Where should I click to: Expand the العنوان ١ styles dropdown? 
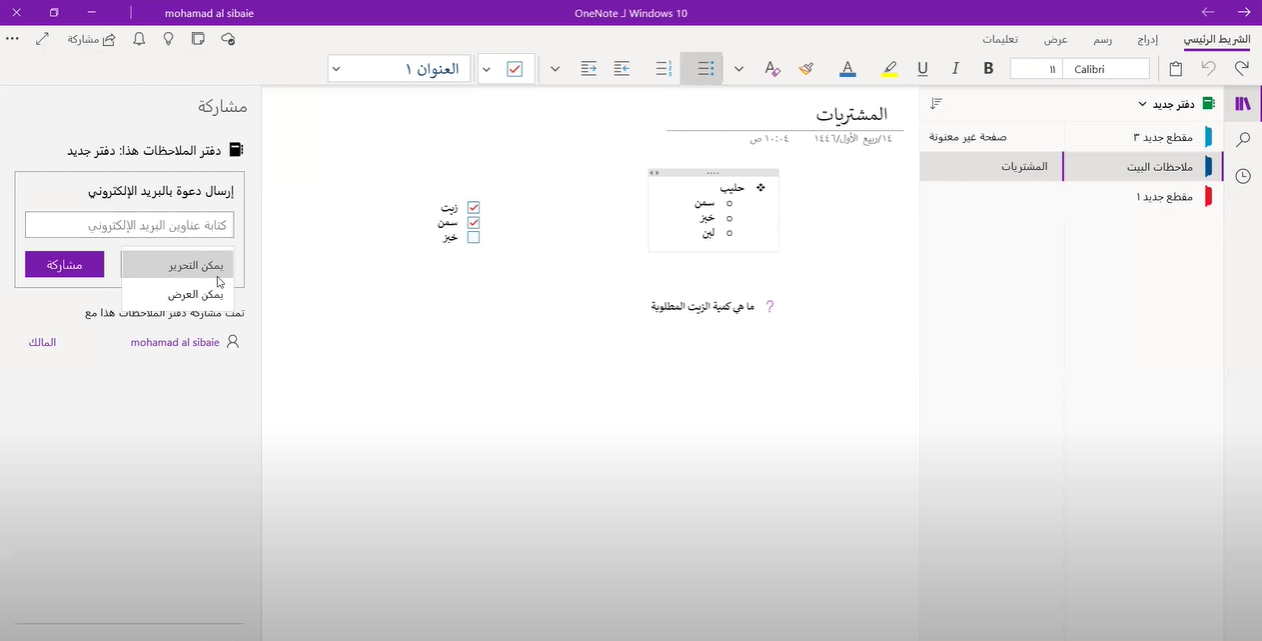point(336,69)
